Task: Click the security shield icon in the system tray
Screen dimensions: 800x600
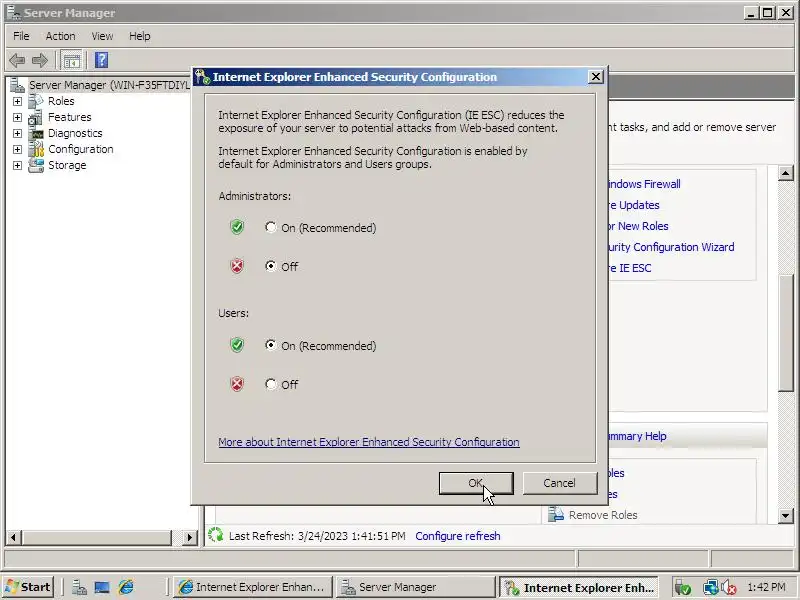Action: tap(682, 588)
